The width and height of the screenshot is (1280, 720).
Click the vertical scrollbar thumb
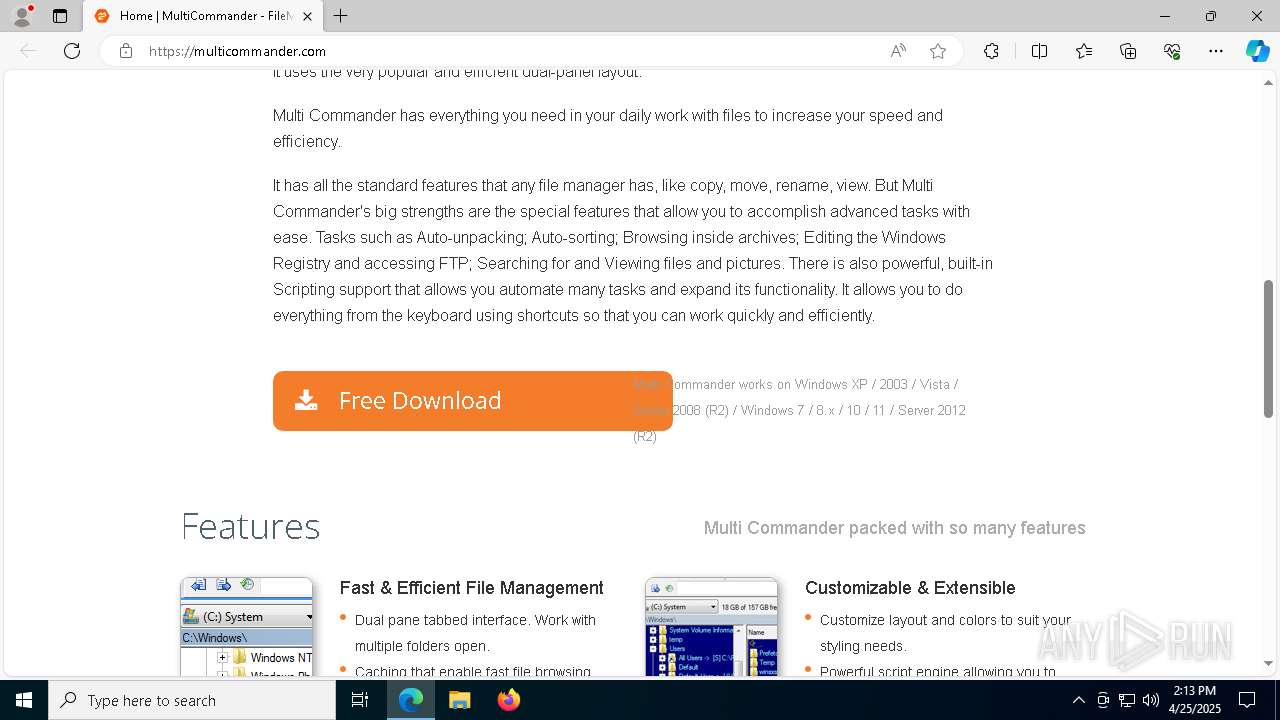[1268, 348]
